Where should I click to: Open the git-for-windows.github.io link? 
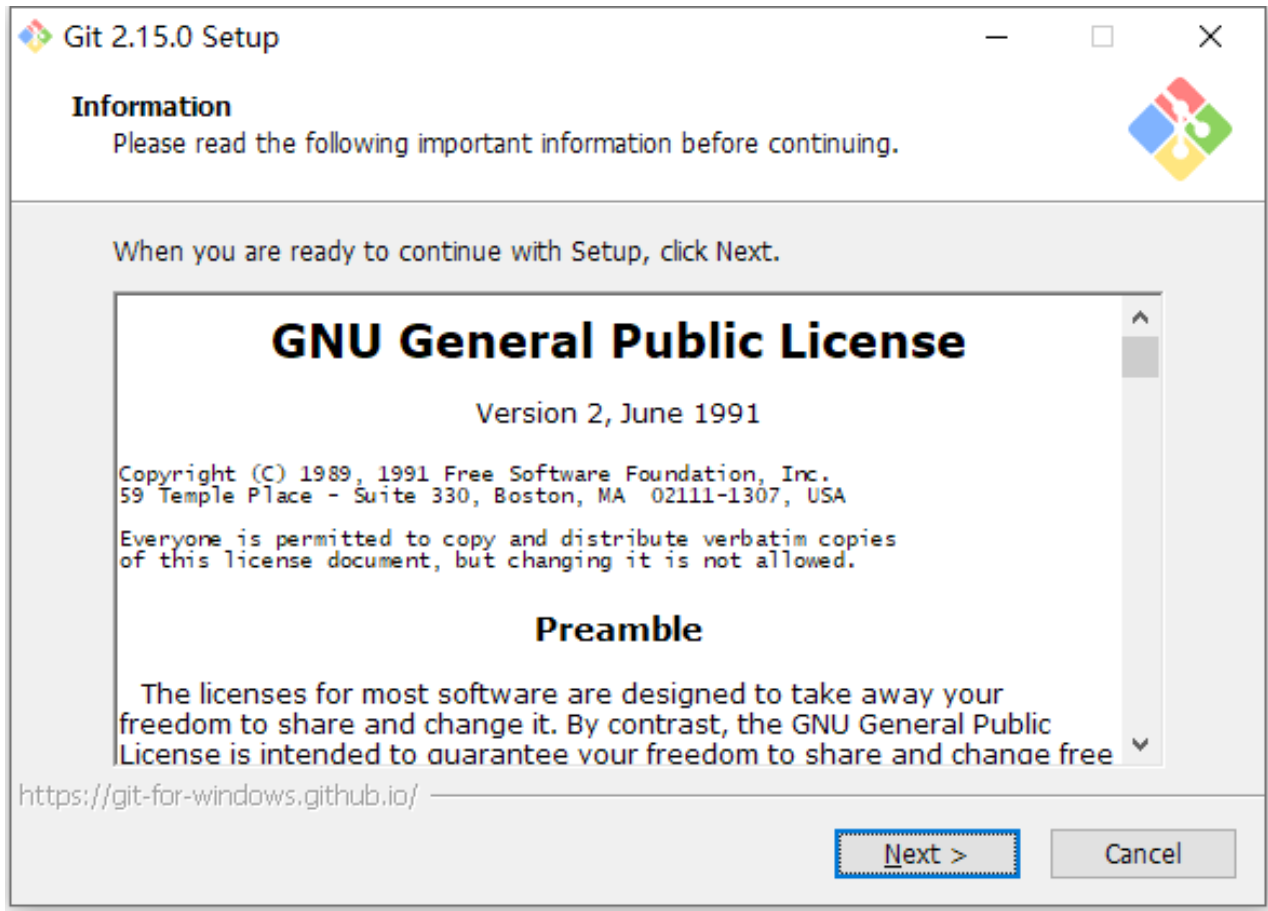pos(218,796)
